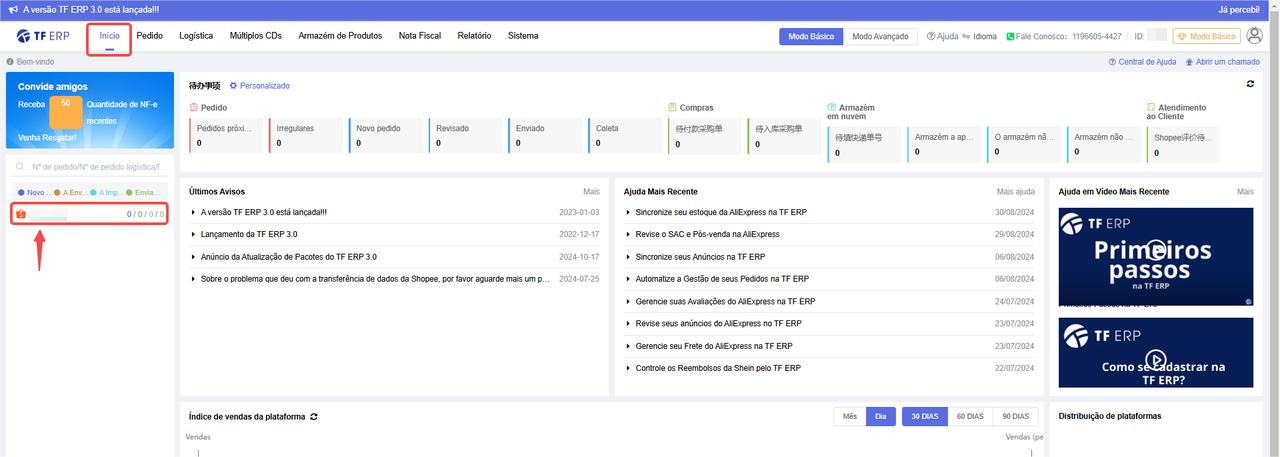Viewport: 1280px width, 457px height.
Task: Click the Personalizado link
Action: click(264, 86)
